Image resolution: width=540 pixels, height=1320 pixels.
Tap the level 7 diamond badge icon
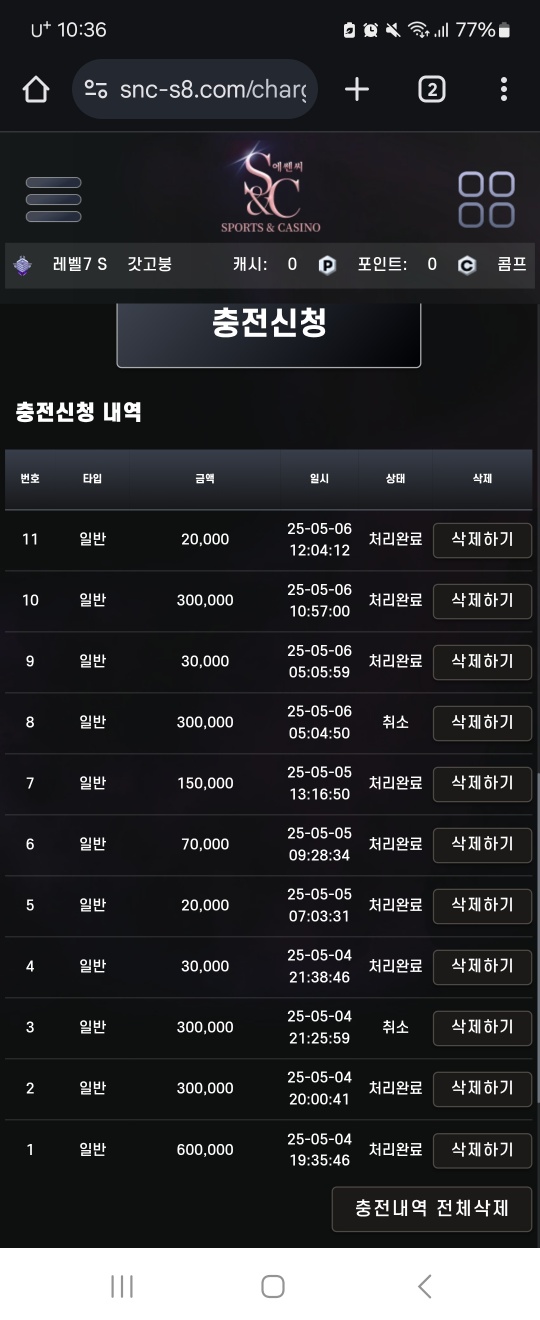(x=23, y=265)
